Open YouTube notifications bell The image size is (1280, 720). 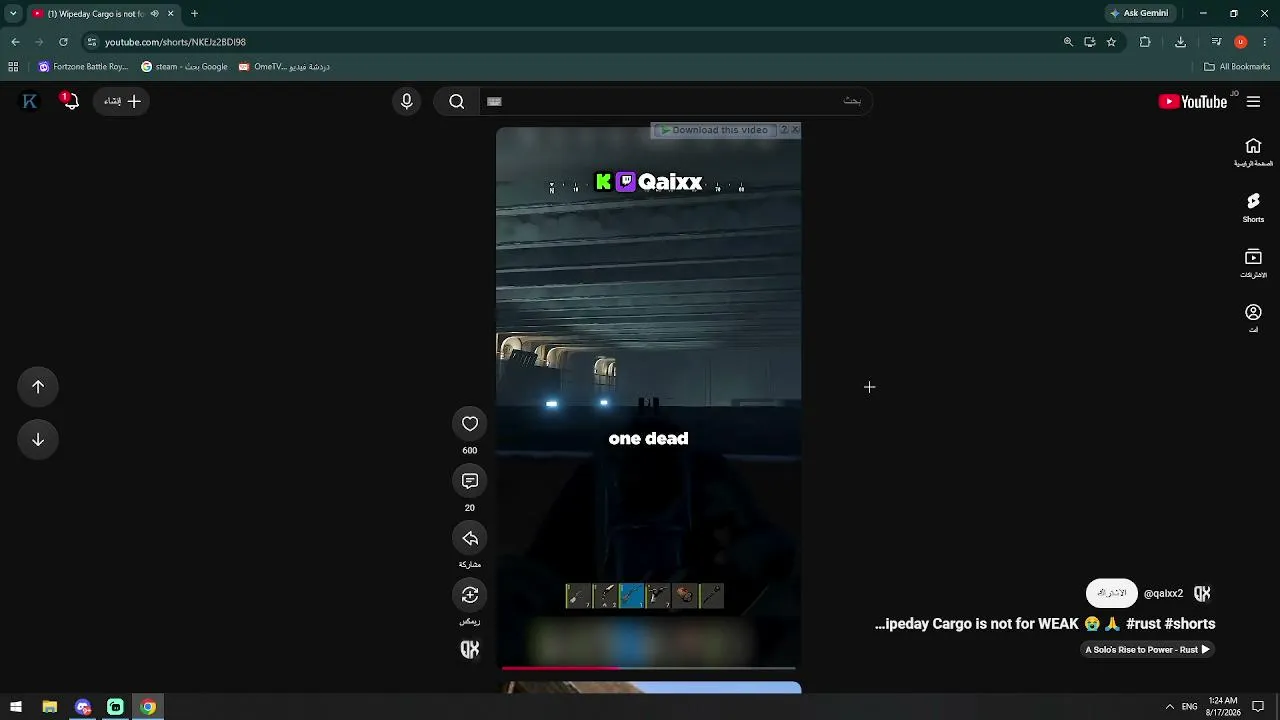(x=69, y=101)
